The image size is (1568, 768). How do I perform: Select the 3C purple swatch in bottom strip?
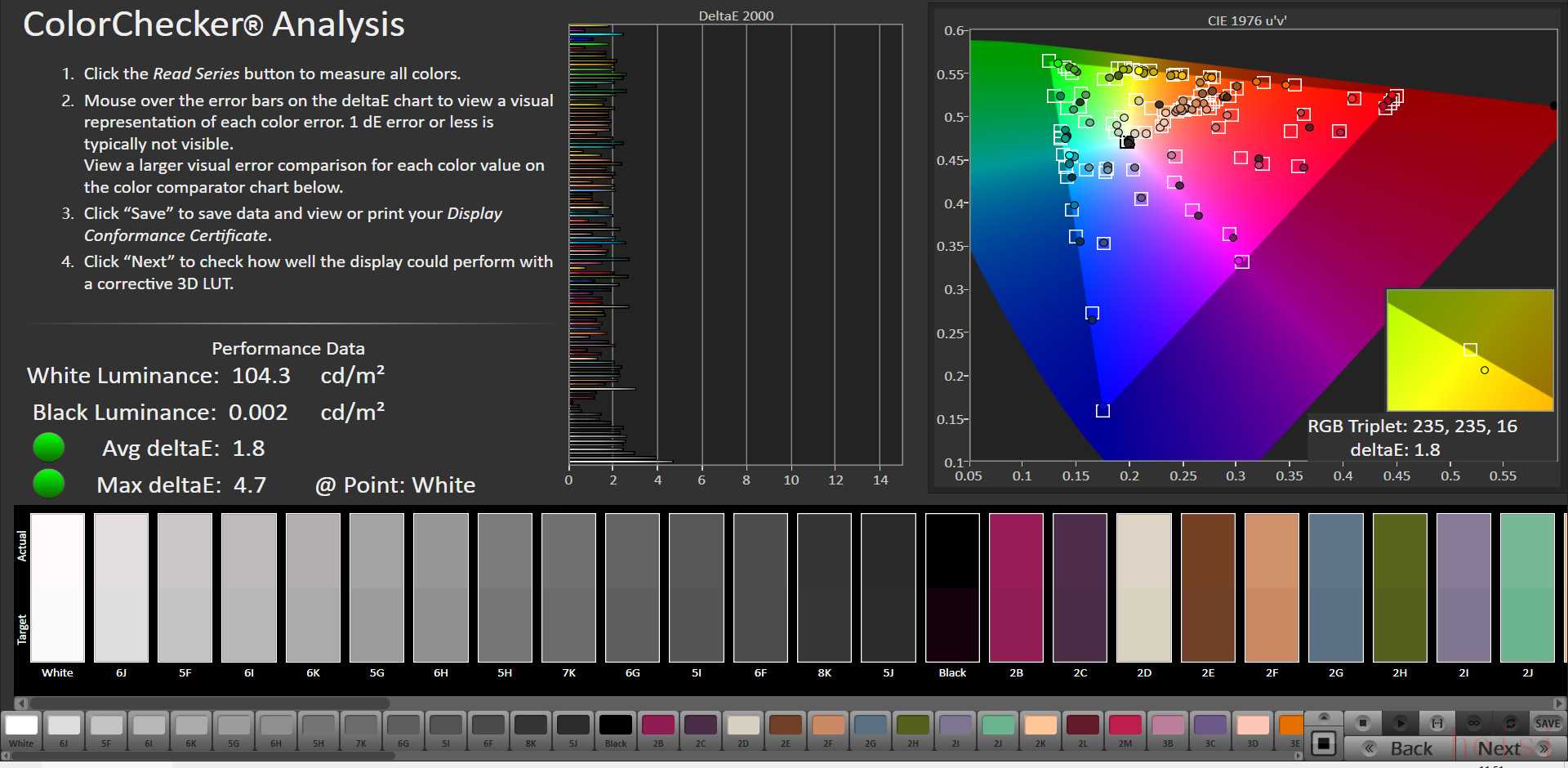click(1210, 731)
